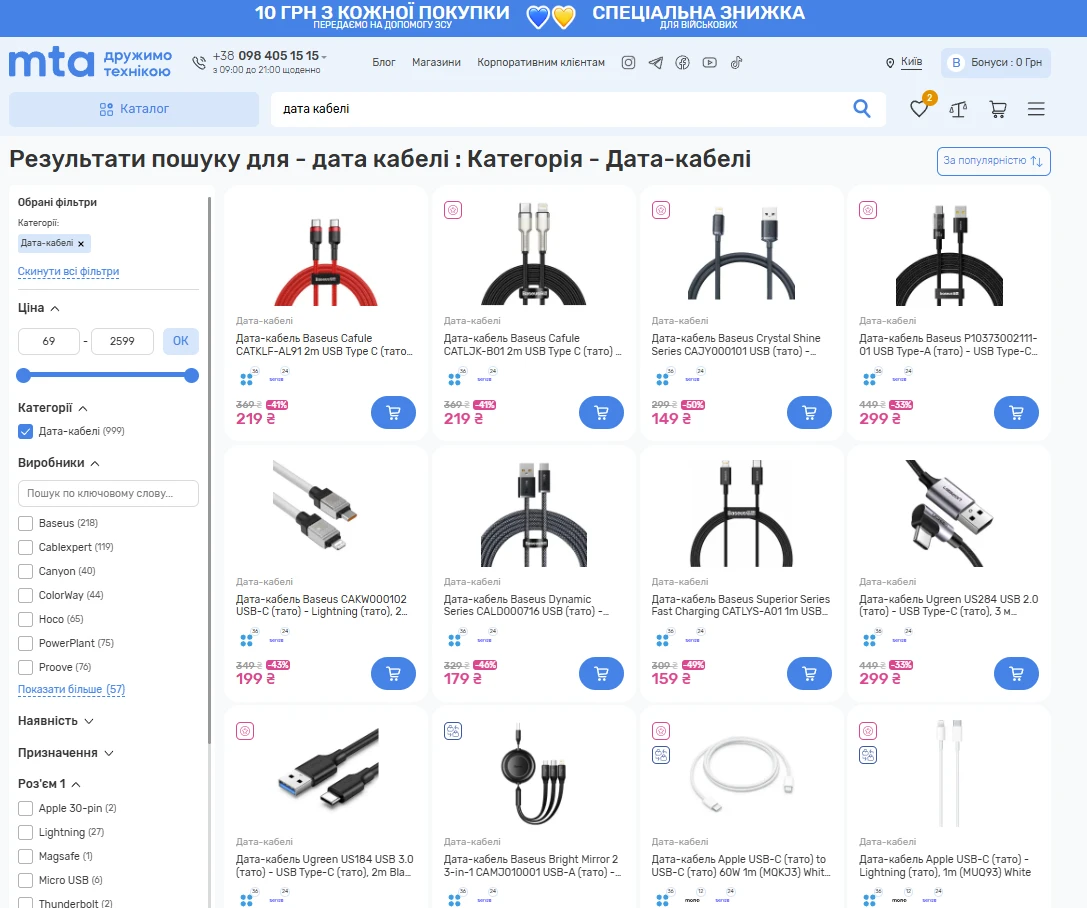This screenshot has width=1087, height=908.
Task: Check the Lightning connector checkbox
Action: [x=26, y=832]
